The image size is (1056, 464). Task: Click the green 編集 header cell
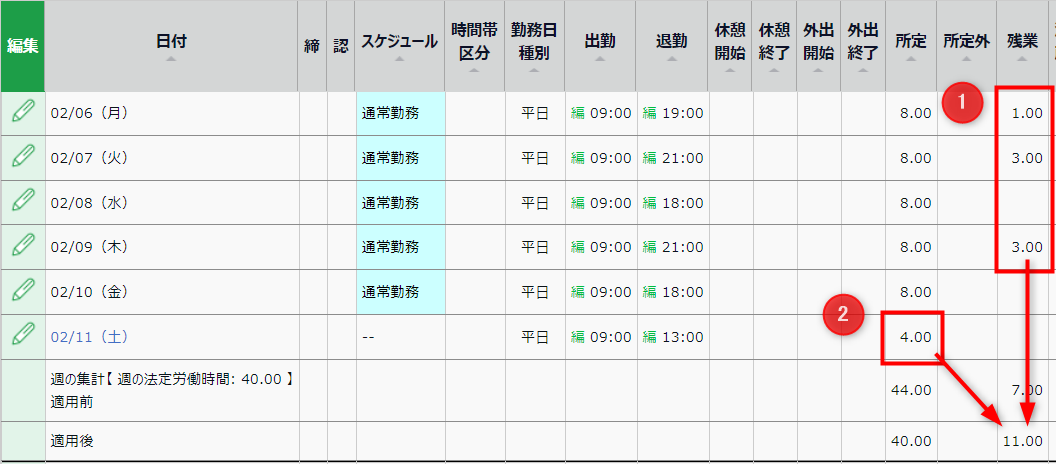point(22,46)
